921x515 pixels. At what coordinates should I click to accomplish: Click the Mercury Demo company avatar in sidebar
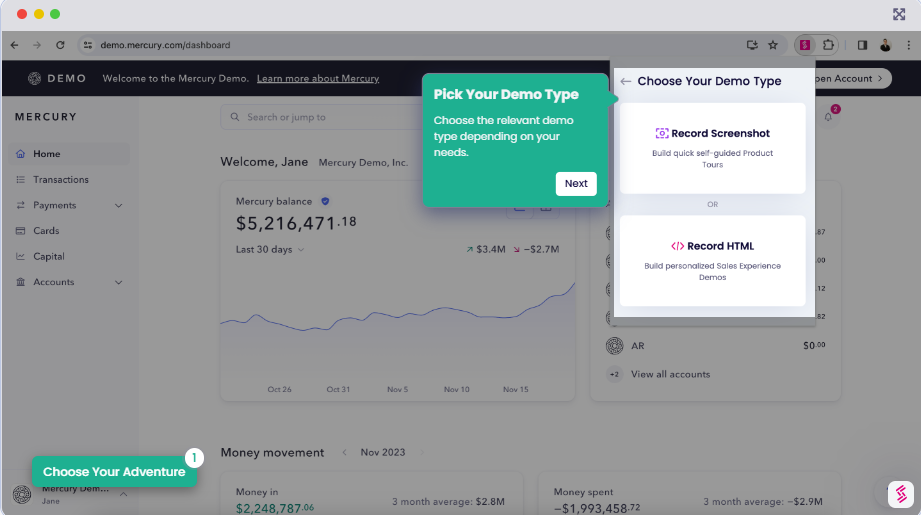pos(22,494)
